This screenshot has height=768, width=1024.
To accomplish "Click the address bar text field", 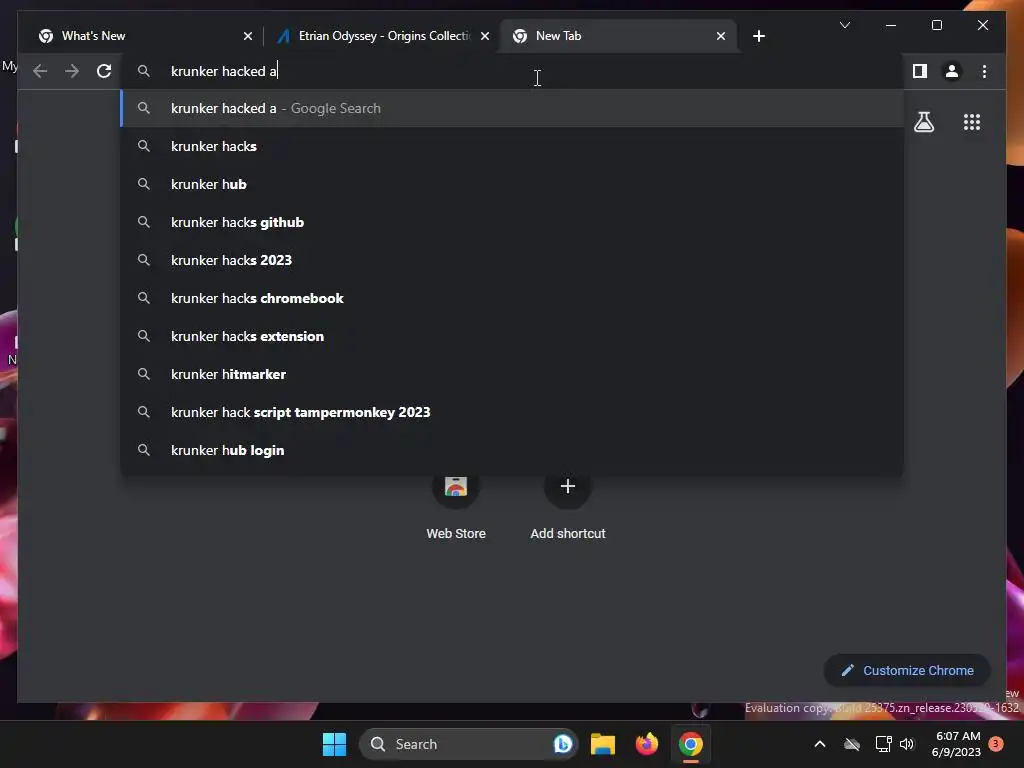I will [x=512, y=71].
